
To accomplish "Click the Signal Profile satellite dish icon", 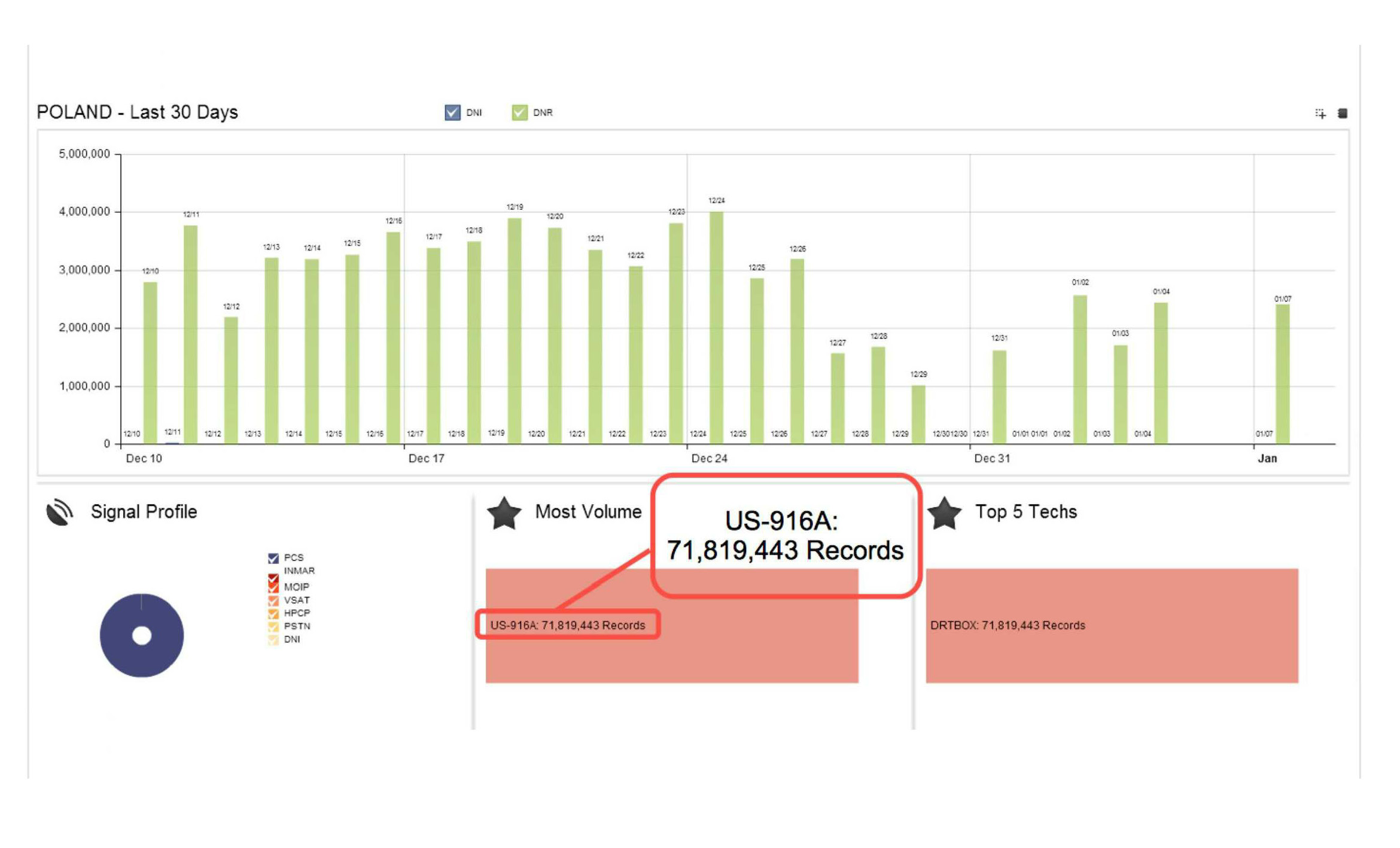I will (59, 512).
